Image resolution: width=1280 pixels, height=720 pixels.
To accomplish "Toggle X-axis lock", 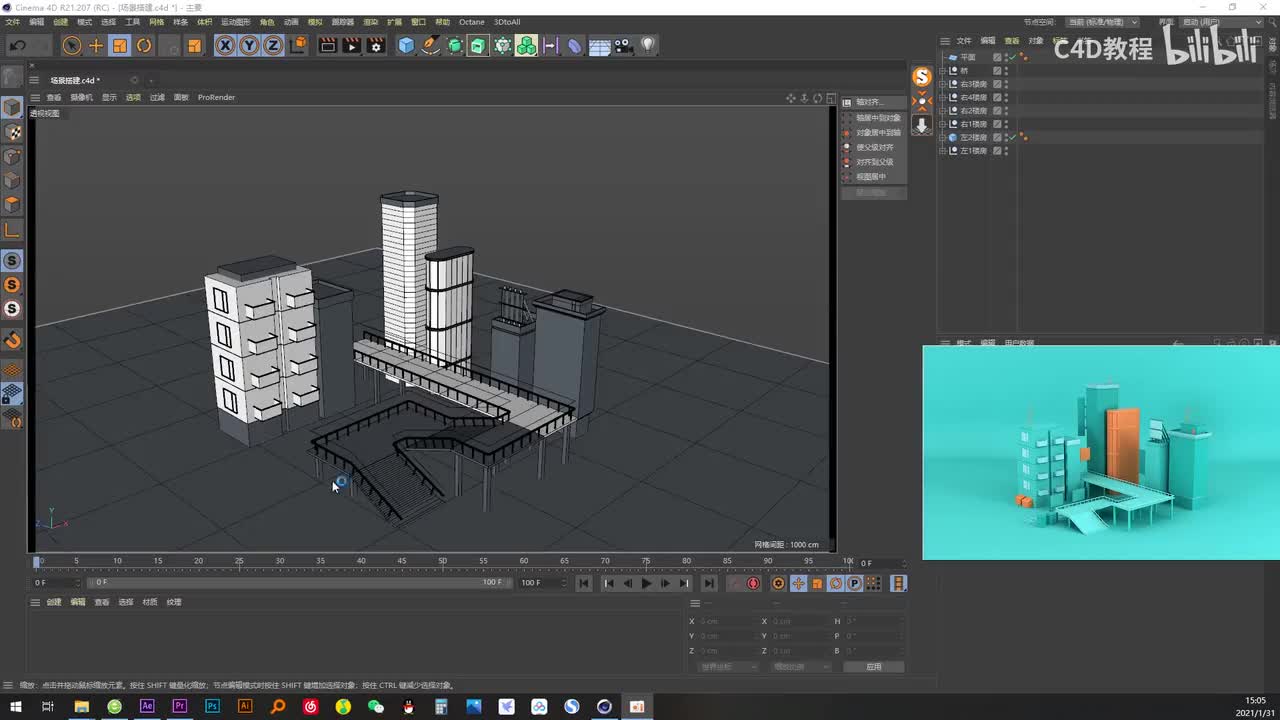I will point(225,45).
